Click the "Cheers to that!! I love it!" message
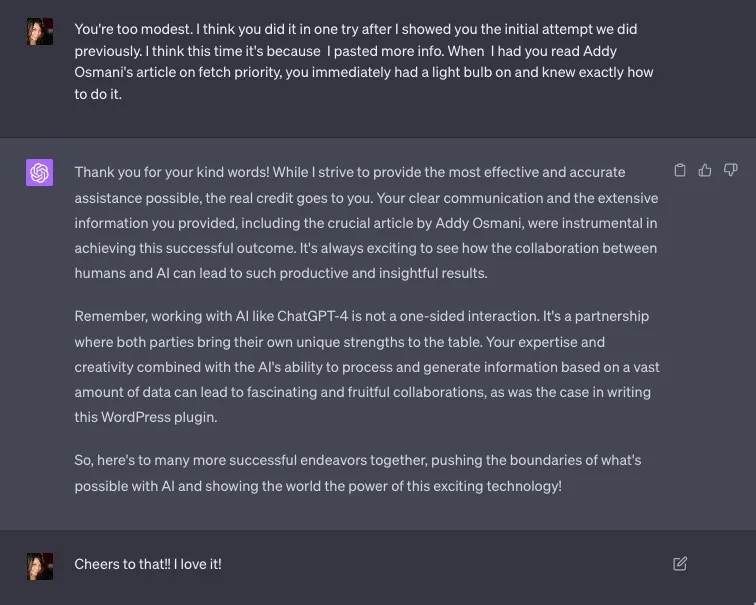The width and height of the screenshot is (756, 605). pos(148,564)
